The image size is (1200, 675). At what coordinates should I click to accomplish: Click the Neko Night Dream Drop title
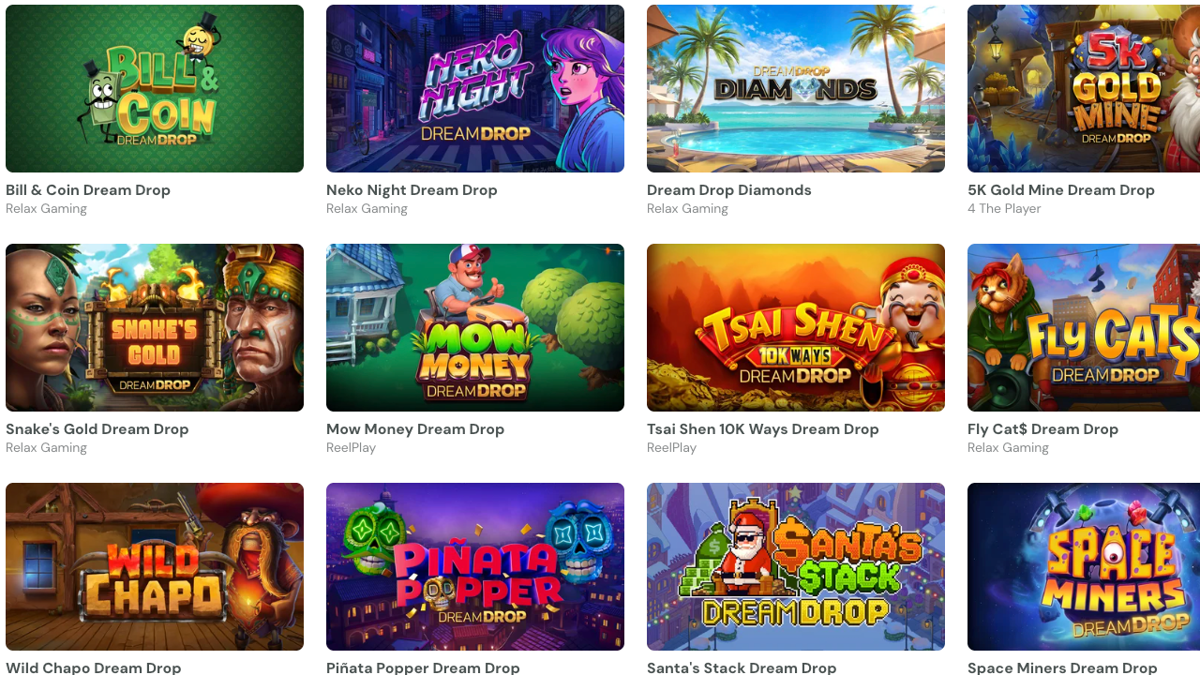[411, 190]
